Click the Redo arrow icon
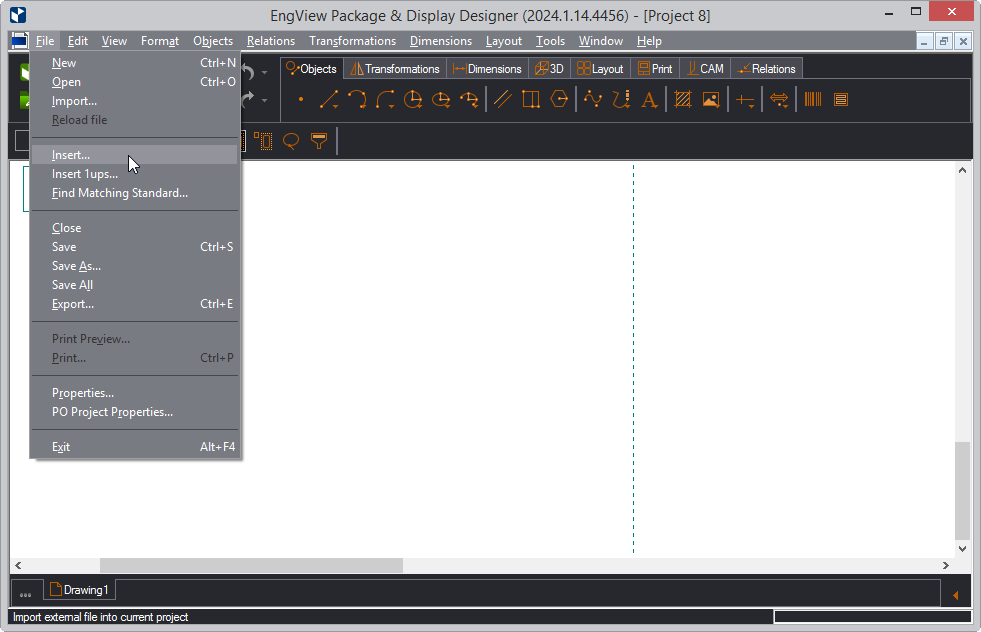981x632 pixels. [x=248, y=99]
